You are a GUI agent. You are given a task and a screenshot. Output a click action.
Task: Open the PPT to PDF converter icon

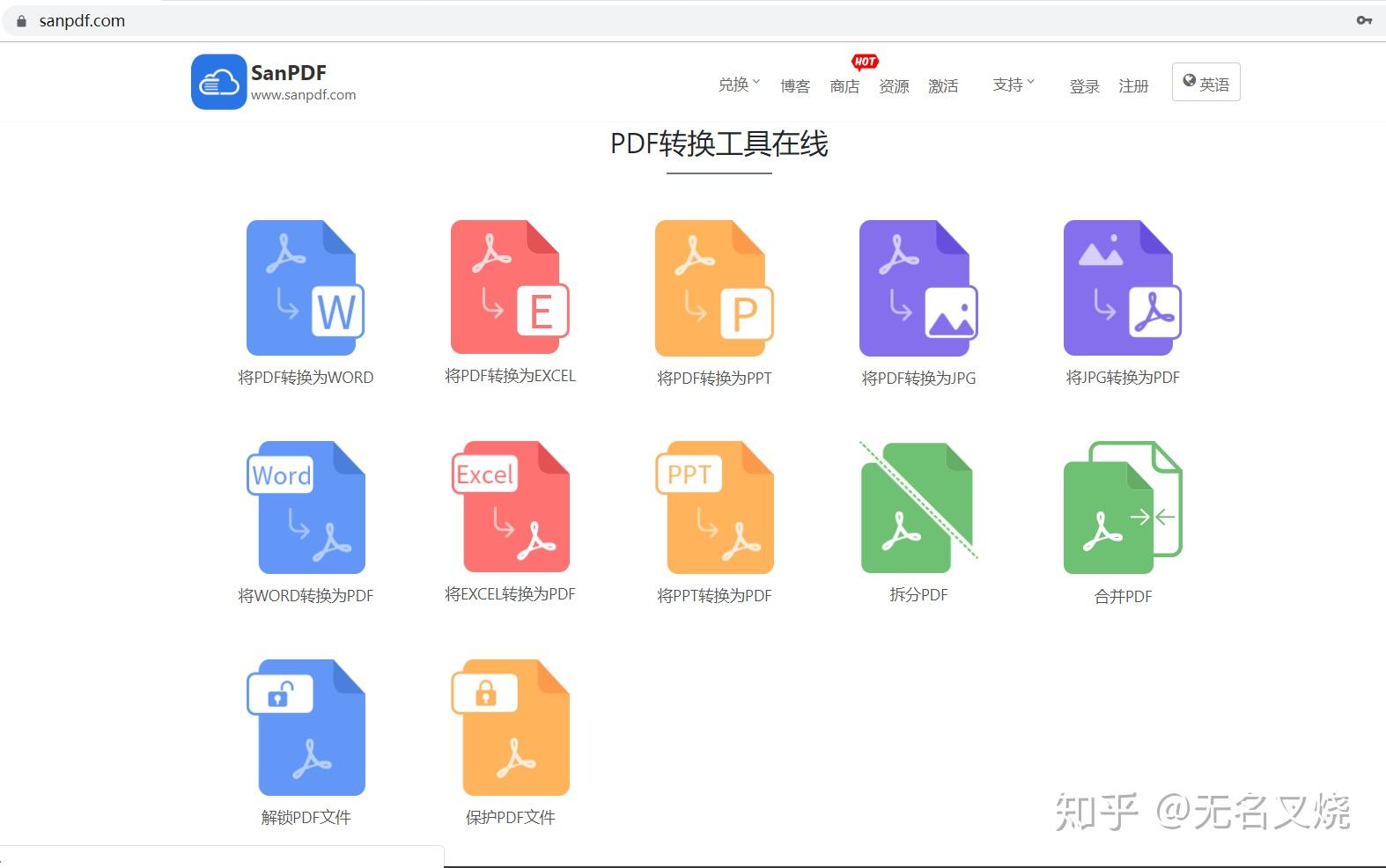coord(714,507)
